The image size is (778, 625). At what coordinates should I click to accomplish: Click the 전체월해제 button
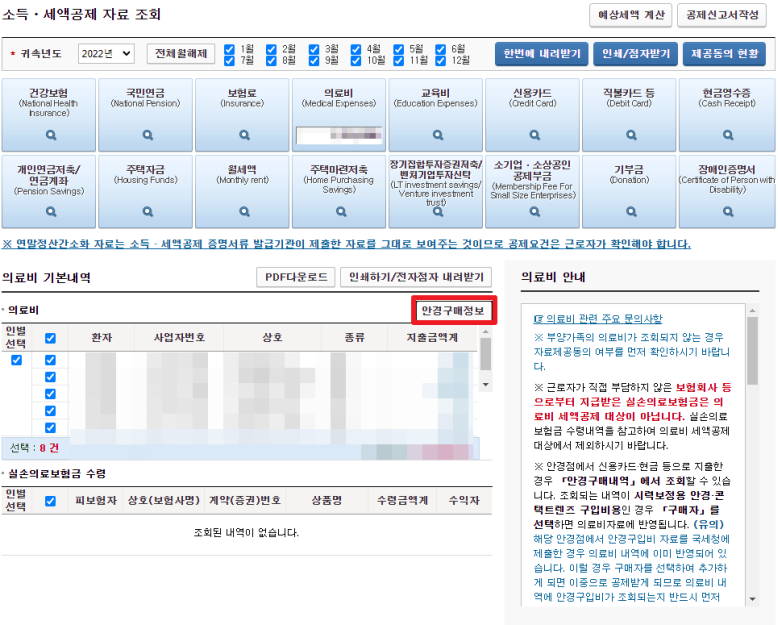pyautogui.click(x=181, y=54)
